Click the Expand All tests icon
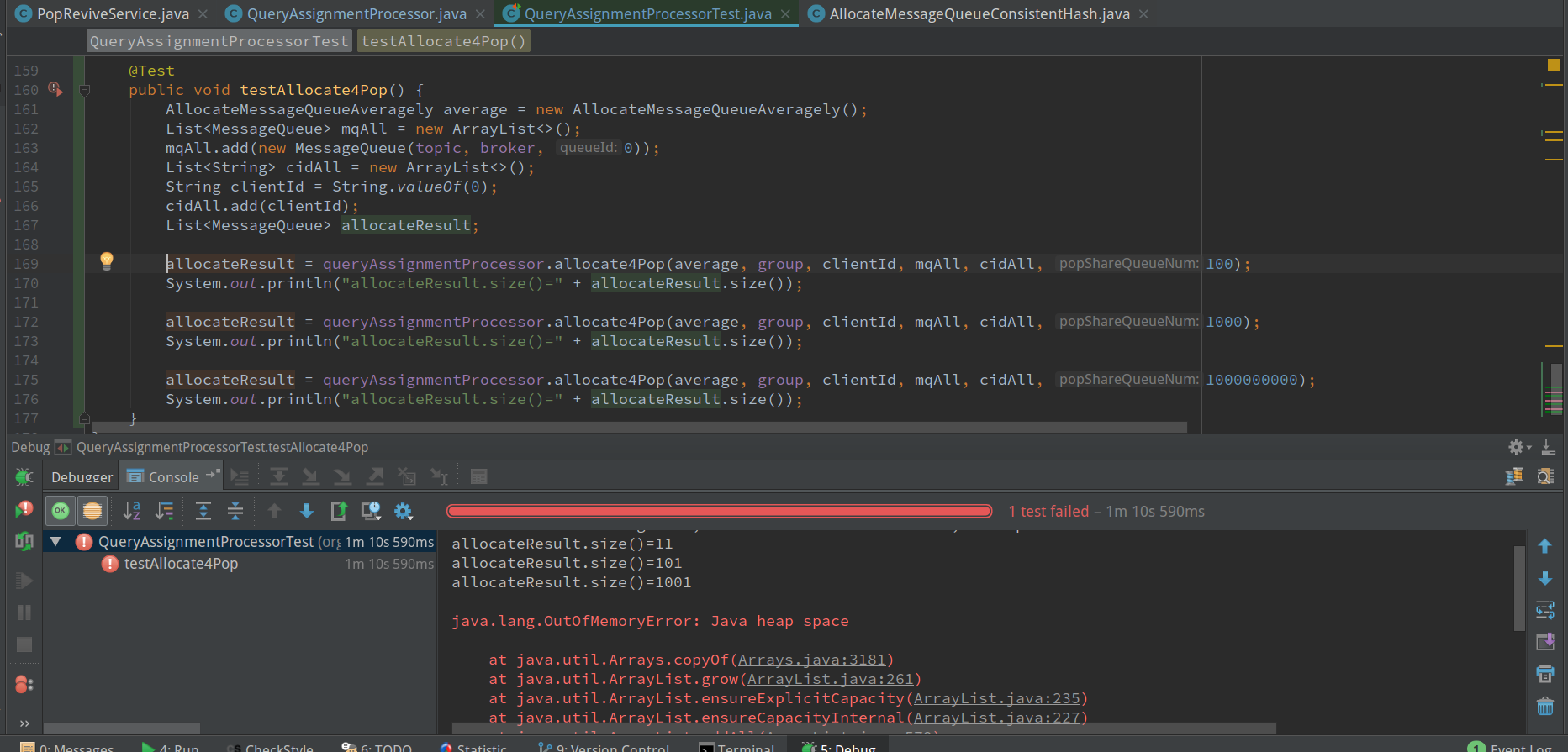 tap(203, 510)
